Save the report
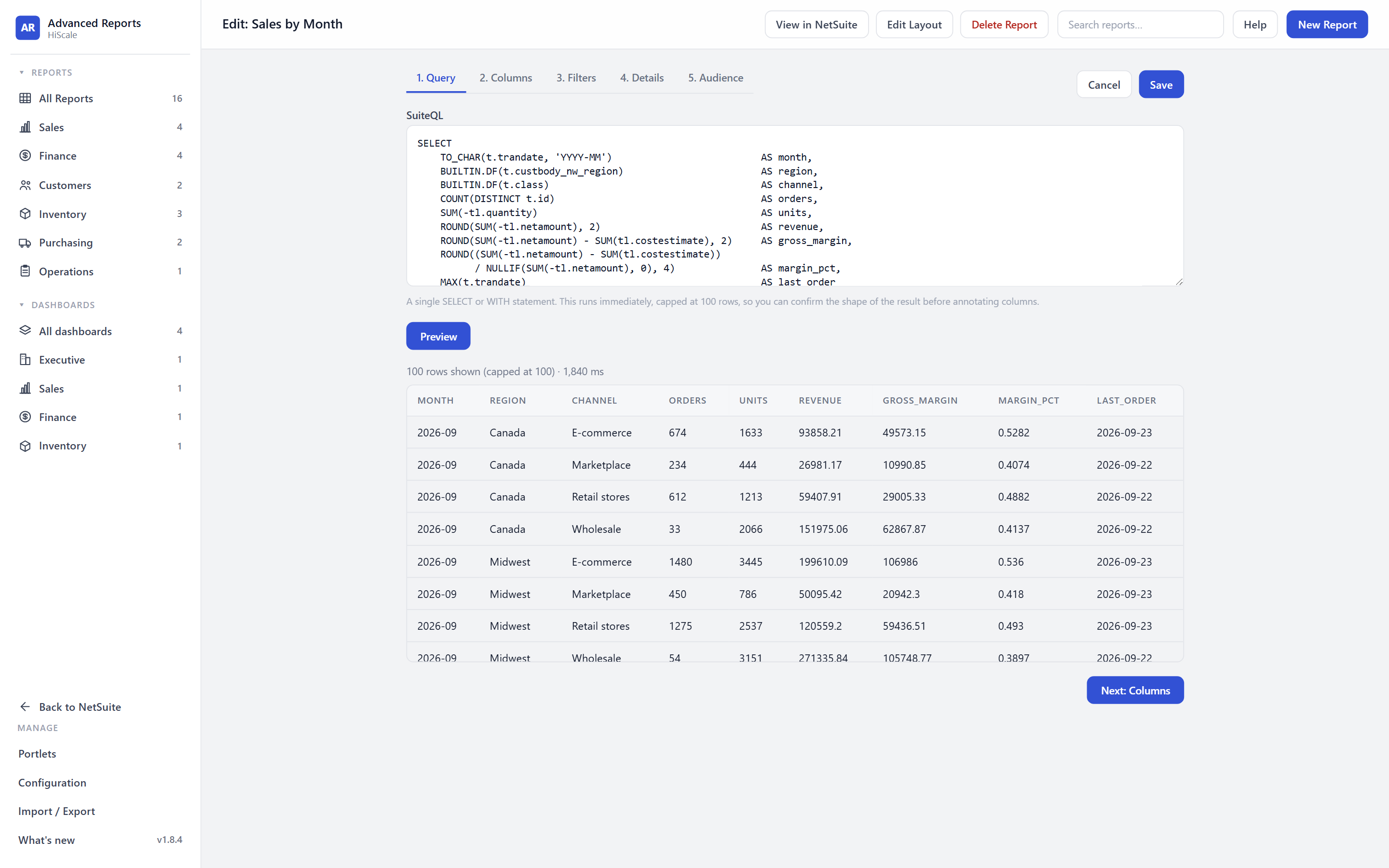The height and width of the screenshot is (868, 1389). (1160, 84)
